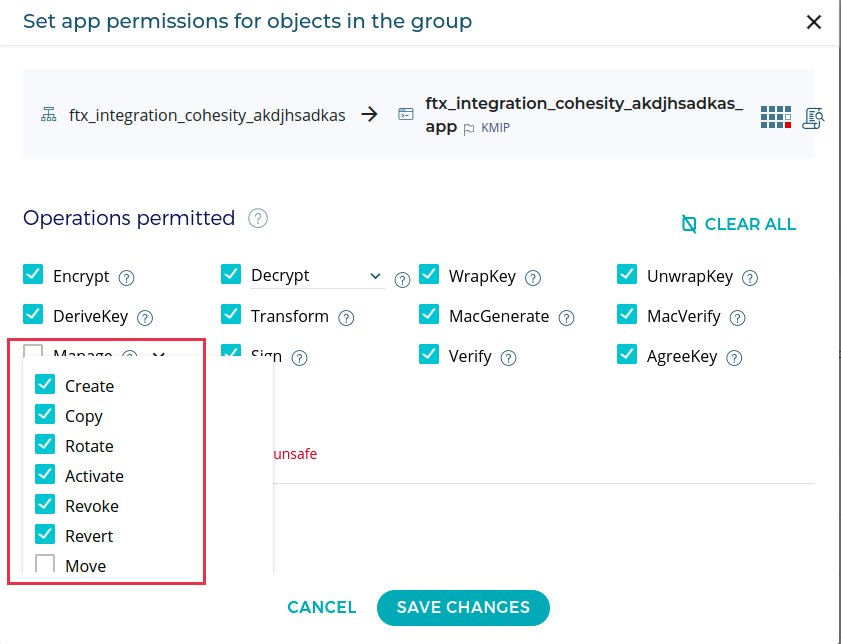The width and height of the screenshot is (841, 644).
Task: Uncheck the Rotate option in Manage list
Action: [45, 445]
